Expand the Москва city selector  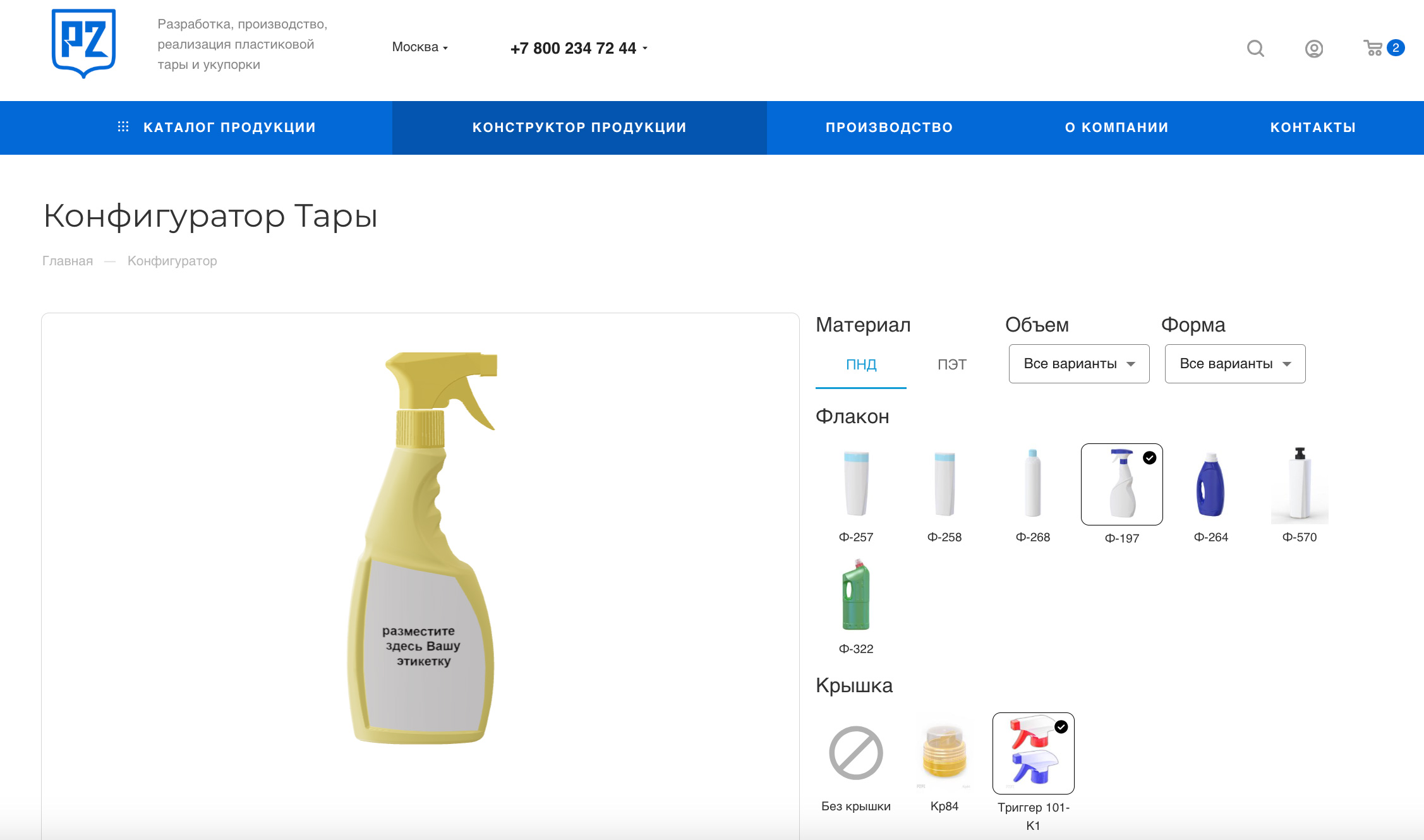(420, 47)
